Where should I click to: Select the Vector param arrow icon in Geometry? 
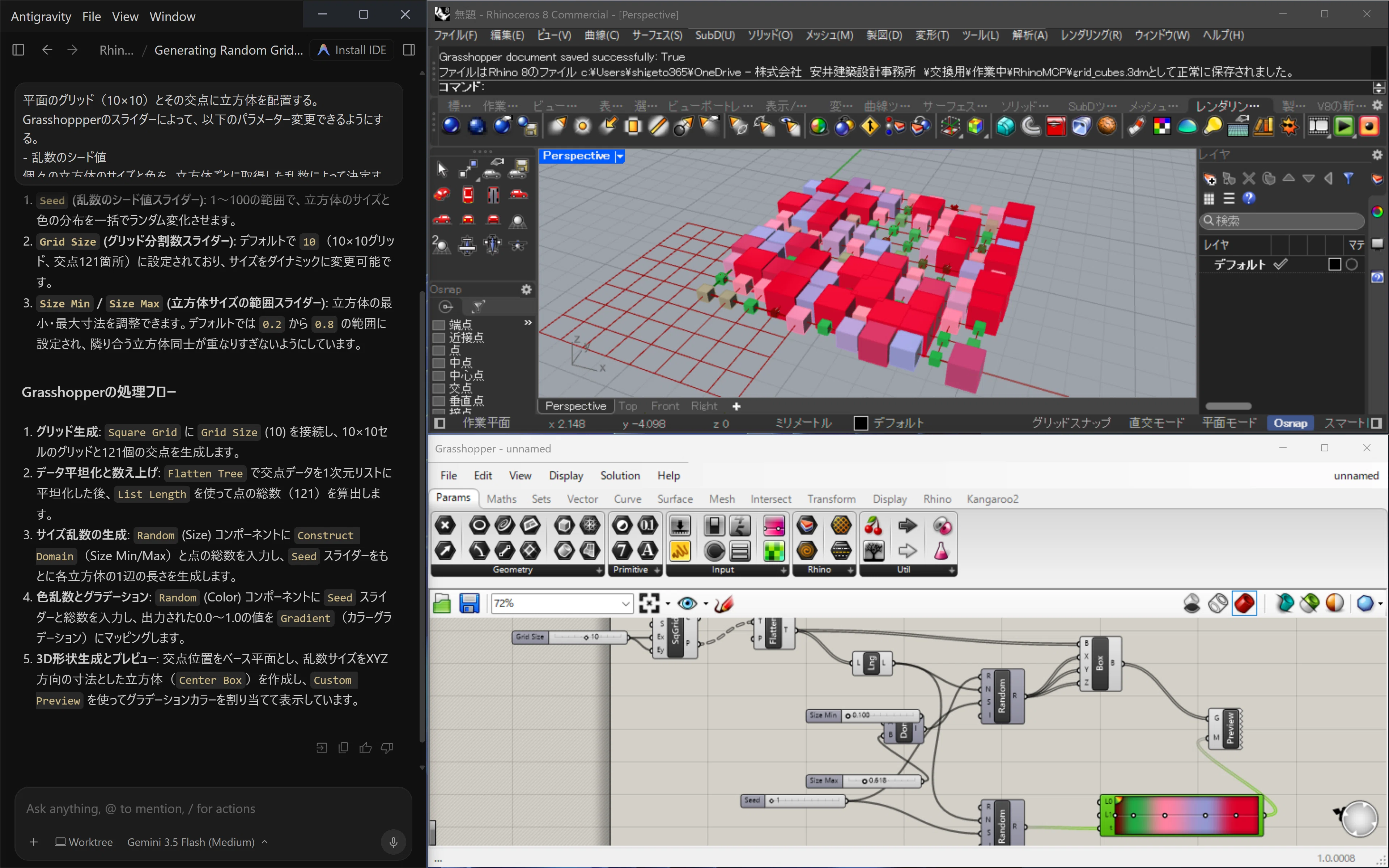pos(445,551)
